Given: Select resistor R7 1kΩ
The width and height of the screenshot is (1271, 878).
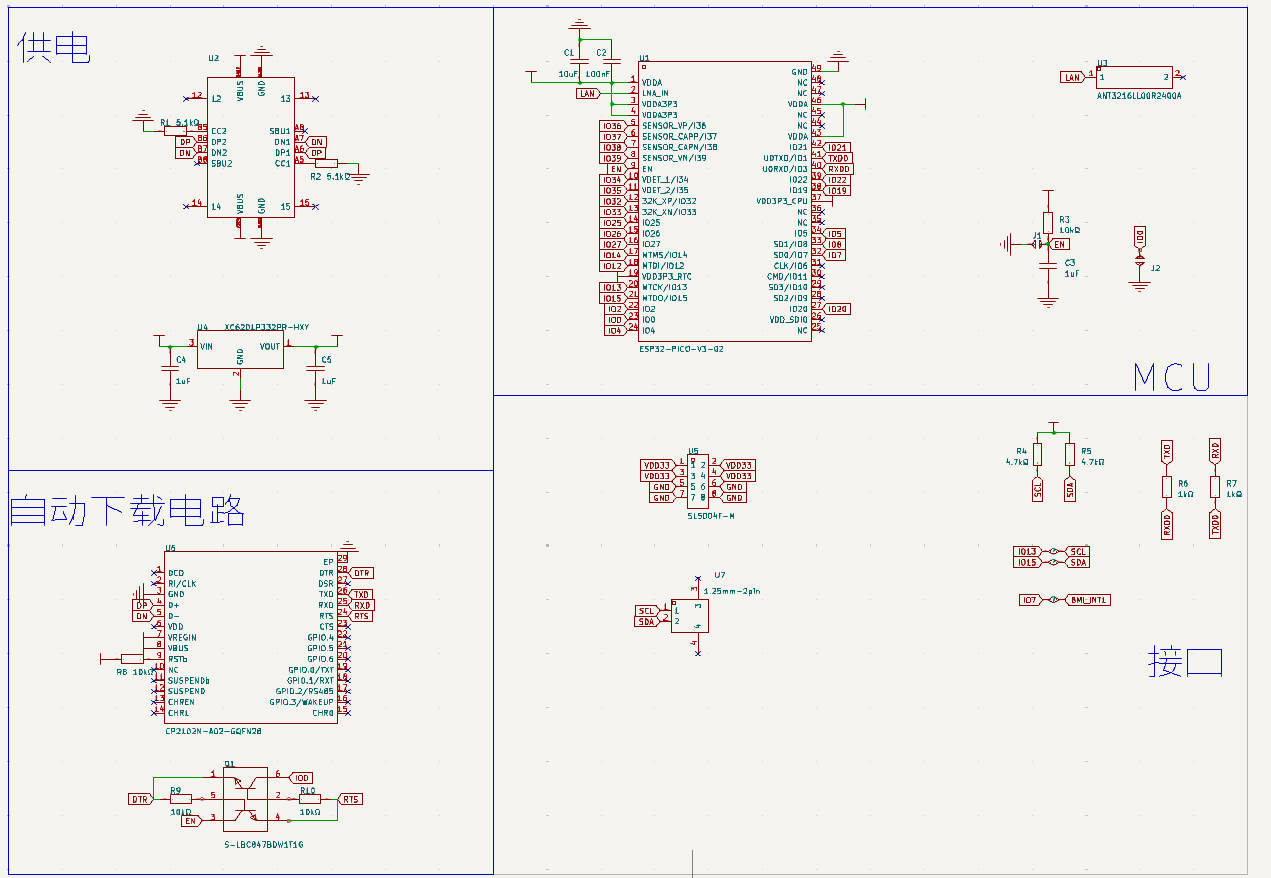Looking at the screenshot, I should tap(1215, 487).
